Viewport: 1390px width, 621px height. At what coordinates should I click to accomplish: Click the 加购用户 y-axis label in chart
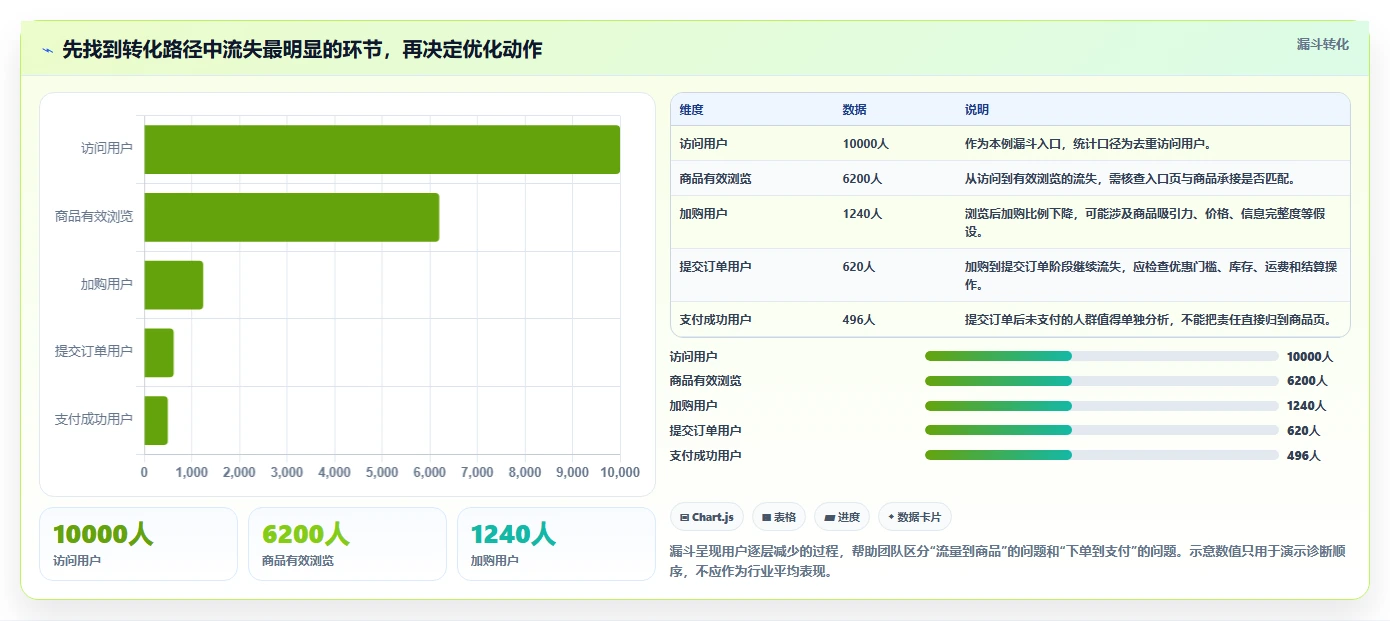tap(107, 285)
